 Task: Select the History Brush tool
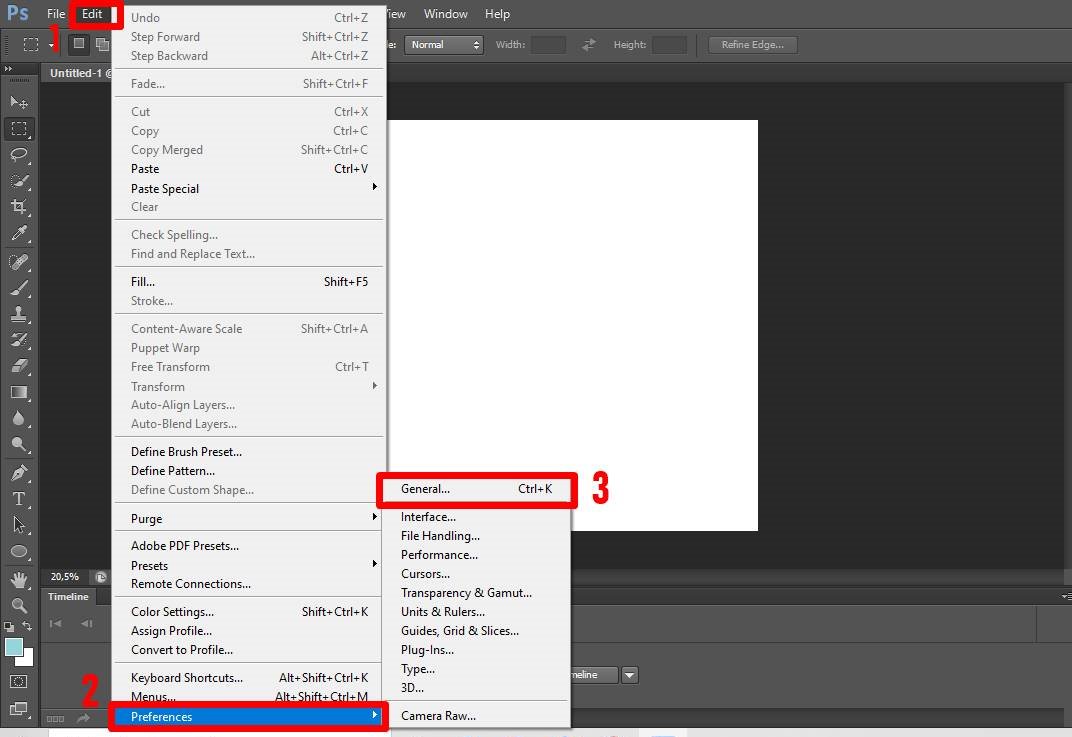(18, 340)
